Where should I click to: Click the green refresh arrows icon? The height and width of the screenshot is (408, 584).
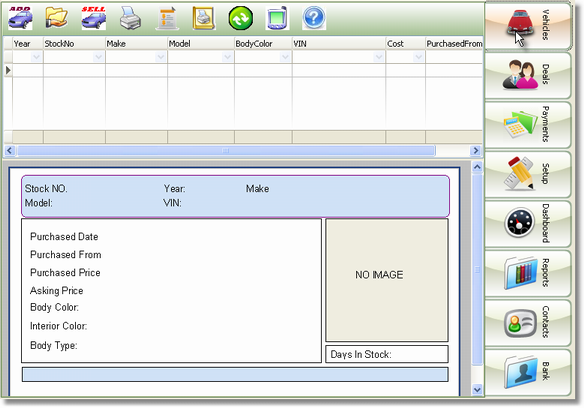[241, 18]
